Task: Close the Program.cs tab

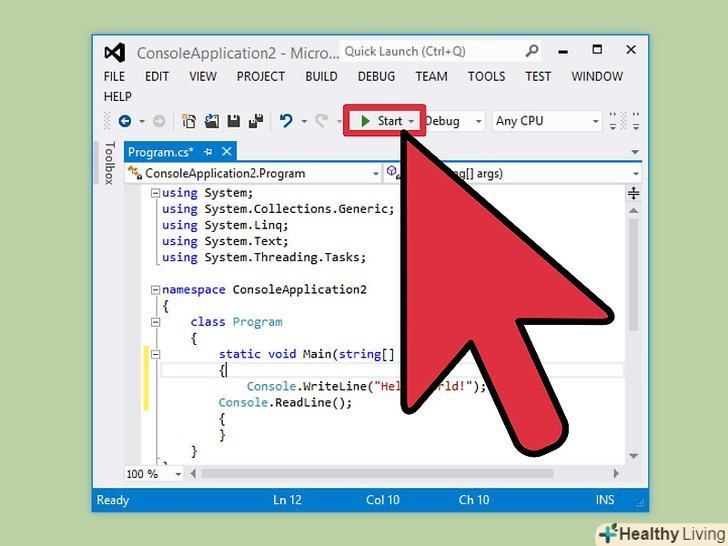Action: [x=227, y=152]
